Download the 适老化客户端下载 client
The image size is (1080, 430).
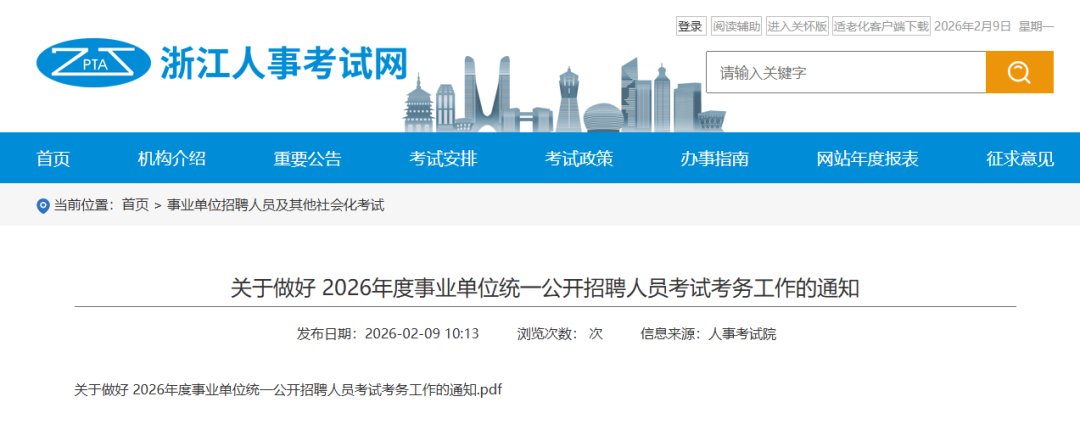coord(881,27)
